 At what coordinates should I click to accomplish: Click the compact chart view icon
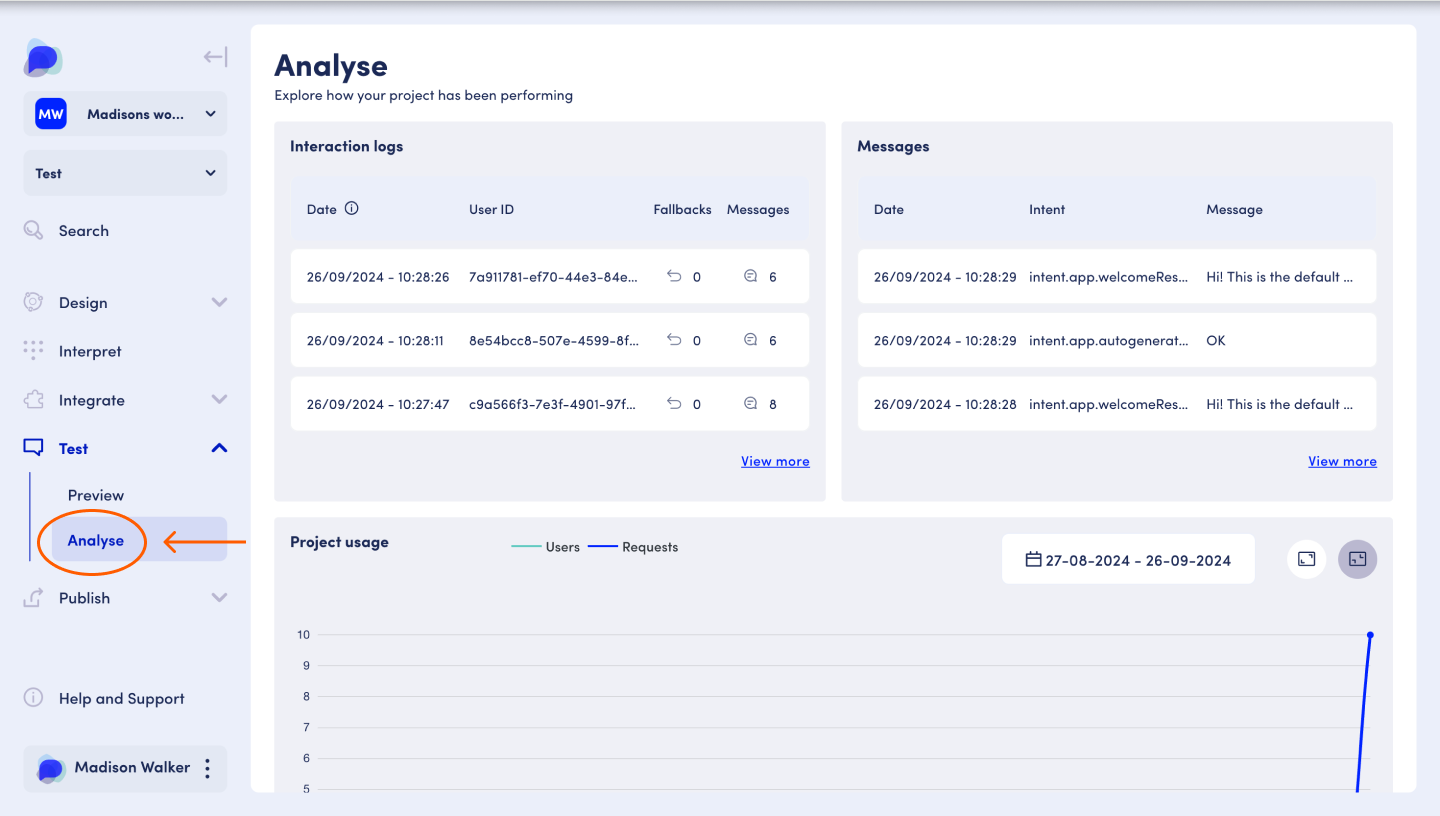point(1357,559)
